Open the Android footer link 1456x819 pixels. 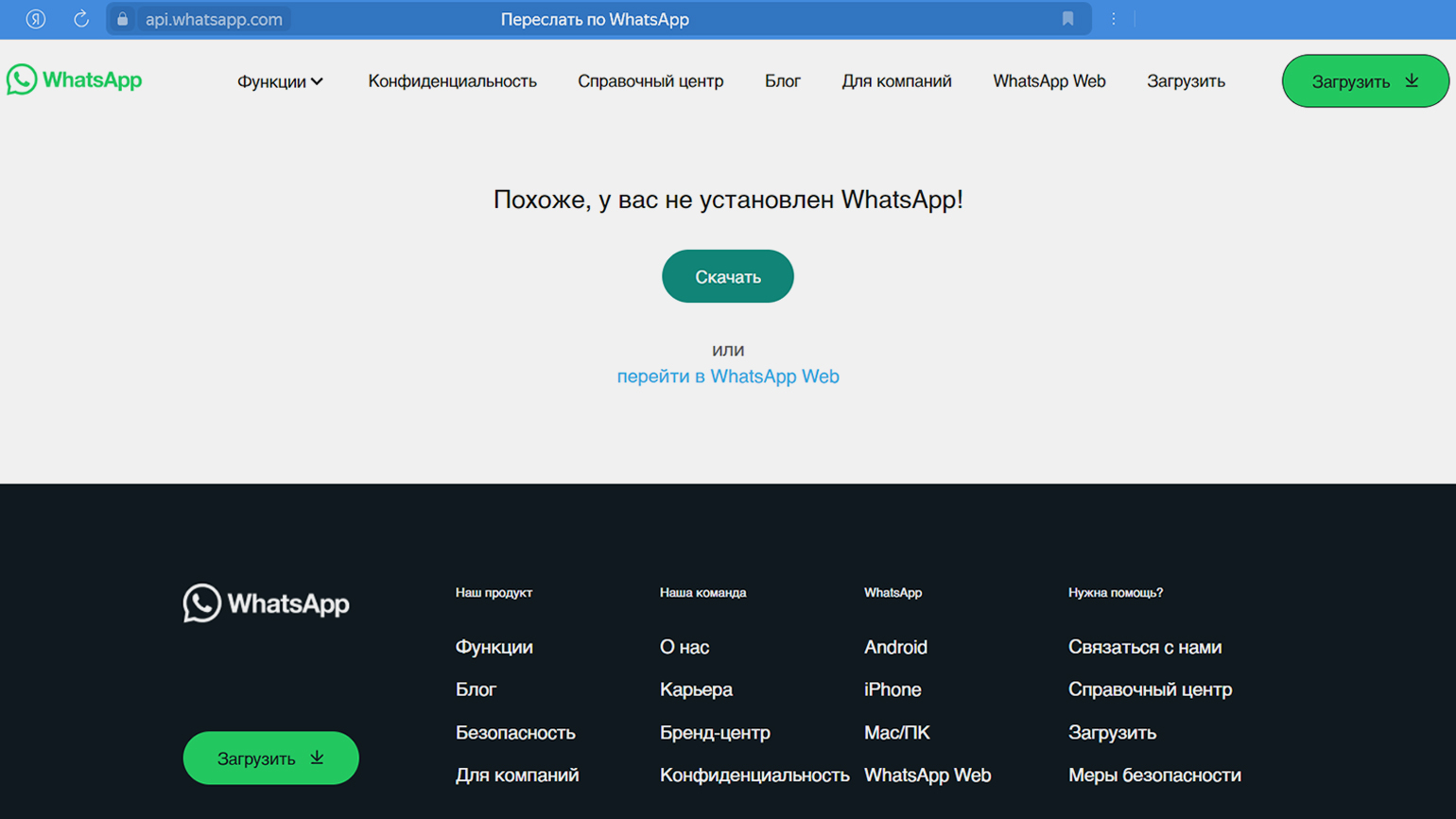click(895, 647)
